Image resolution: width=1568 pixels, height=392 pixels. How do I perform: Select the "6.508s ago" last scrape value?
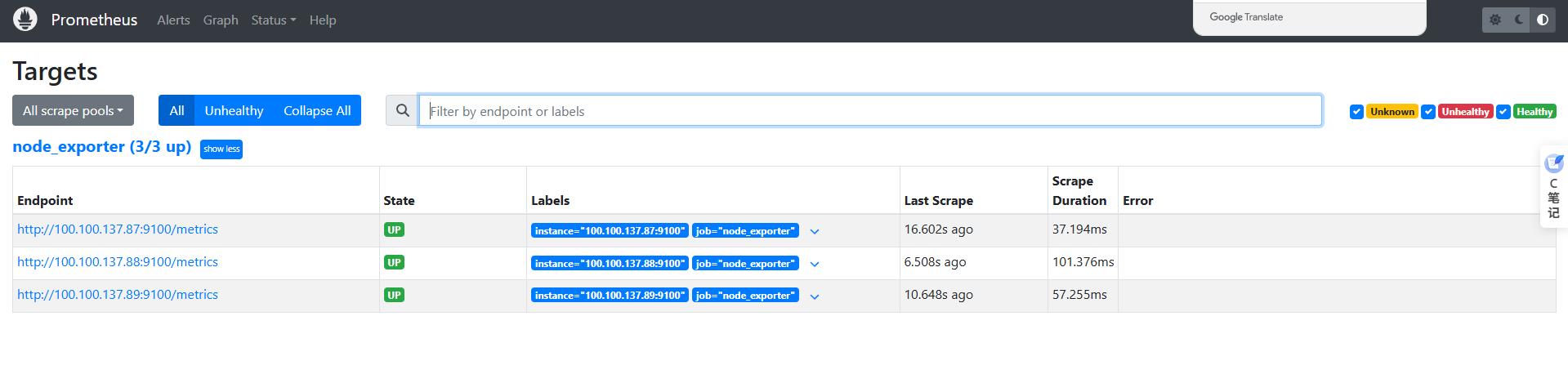coord(935,262)
